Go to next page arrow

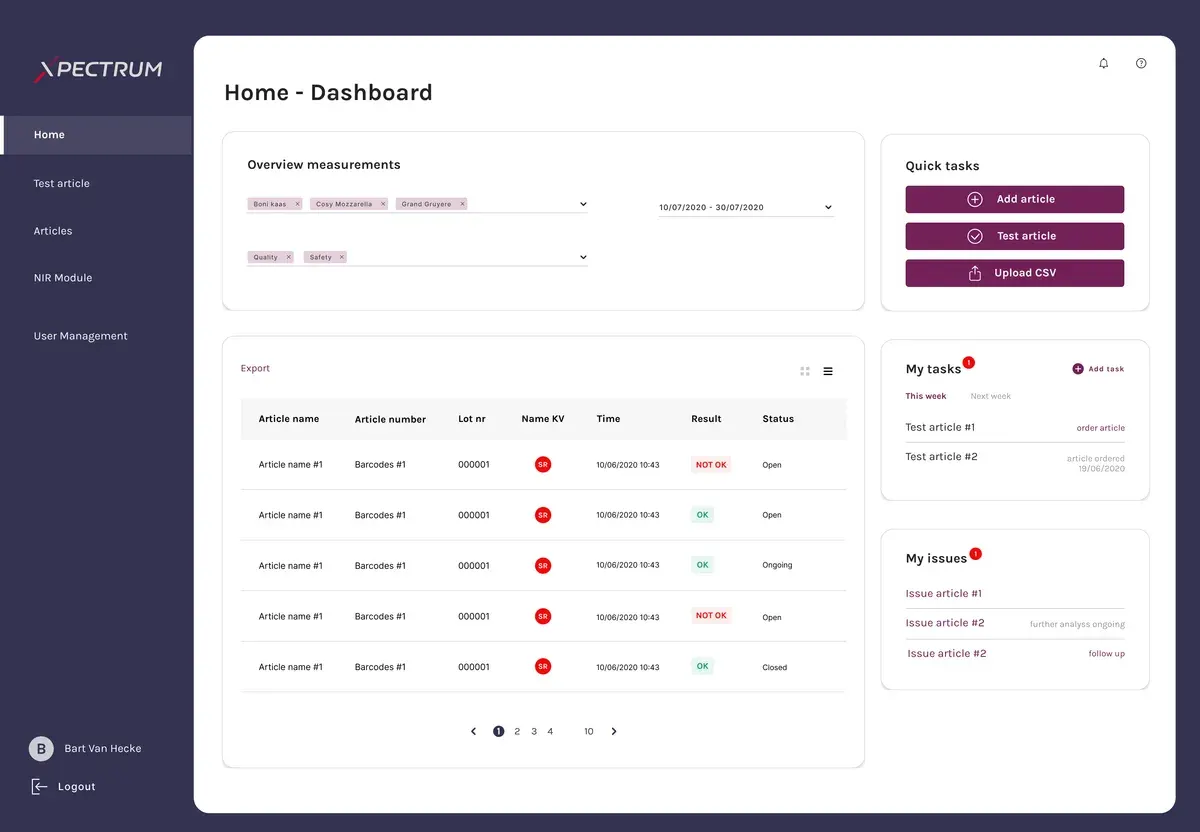[614, 731]
